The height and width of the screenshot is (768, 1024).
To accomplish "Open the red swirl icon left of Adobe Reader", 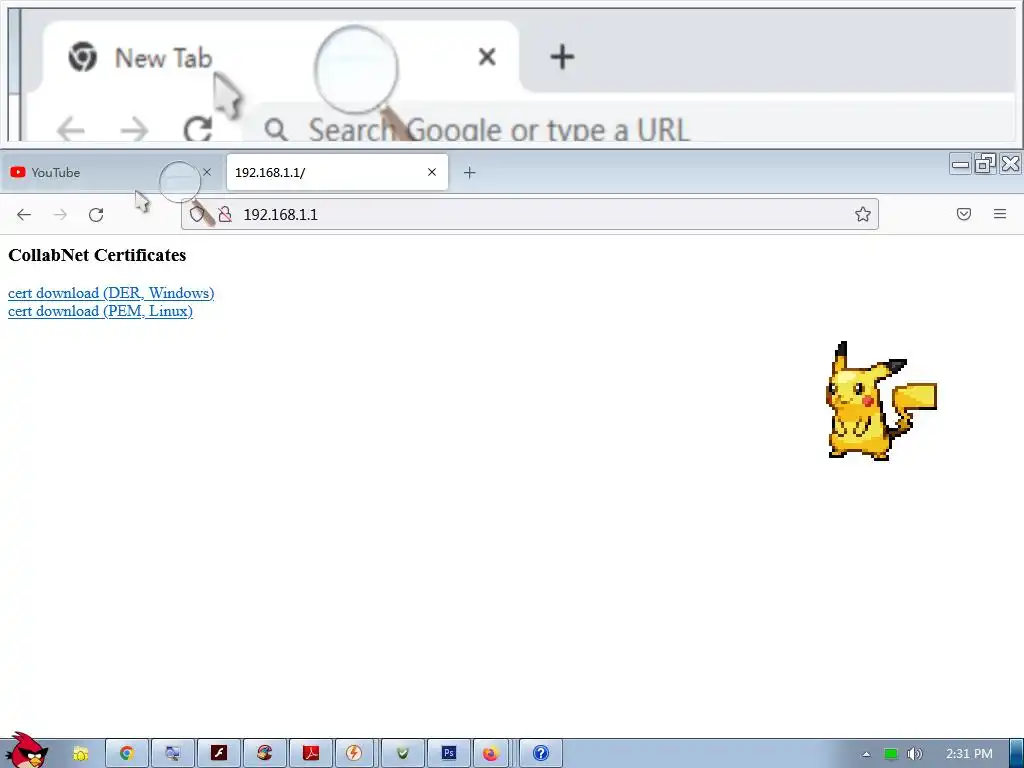I will pos(264,754).
